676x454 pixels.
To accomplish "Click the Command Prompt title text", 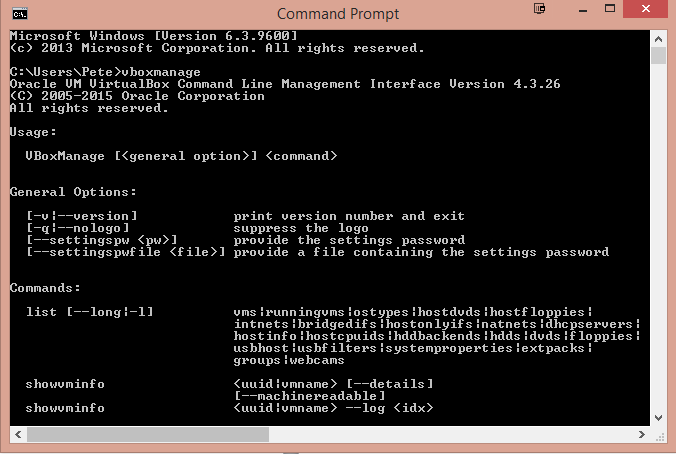I will point(338,14).
